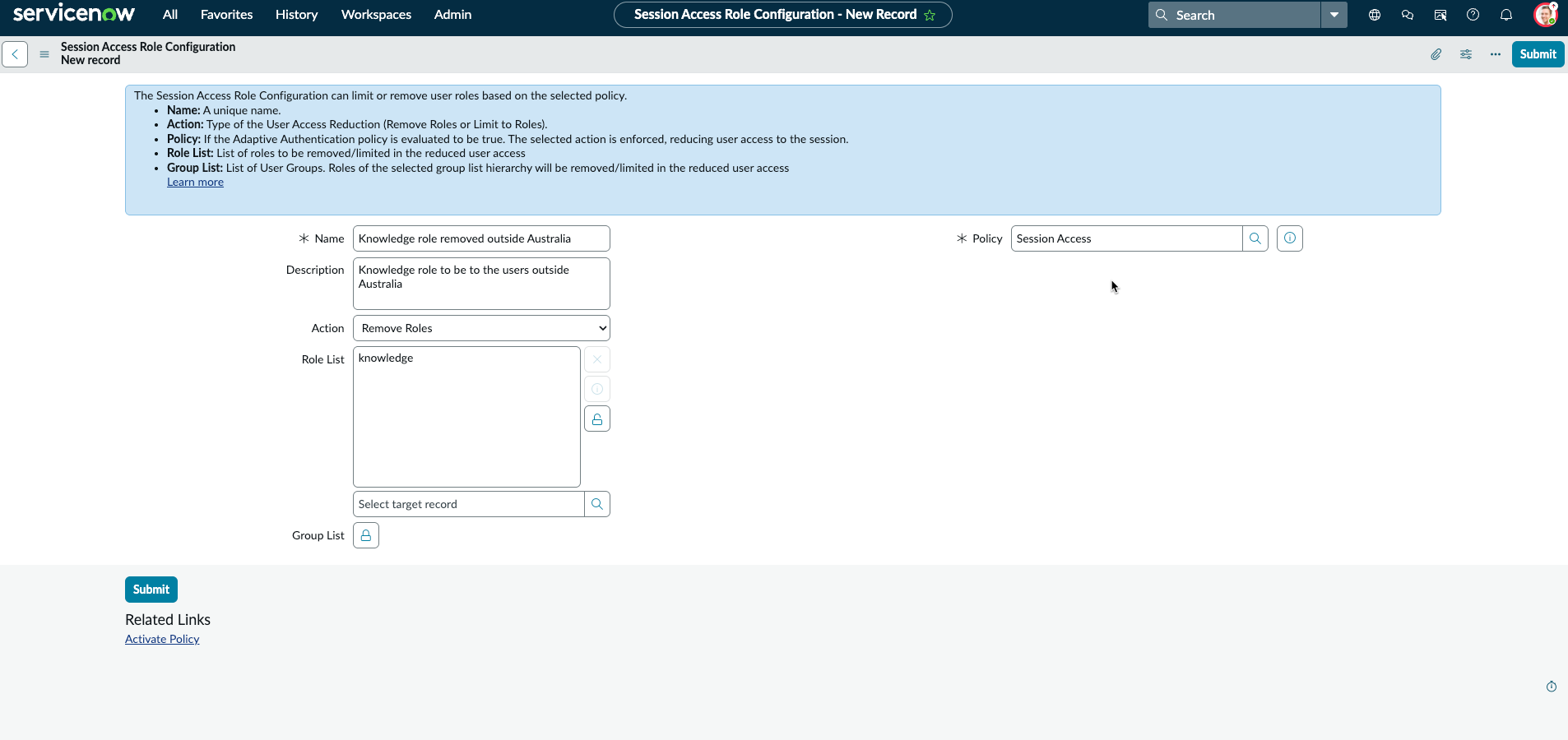
Task: Open the Admin menu
Action: 452,15
